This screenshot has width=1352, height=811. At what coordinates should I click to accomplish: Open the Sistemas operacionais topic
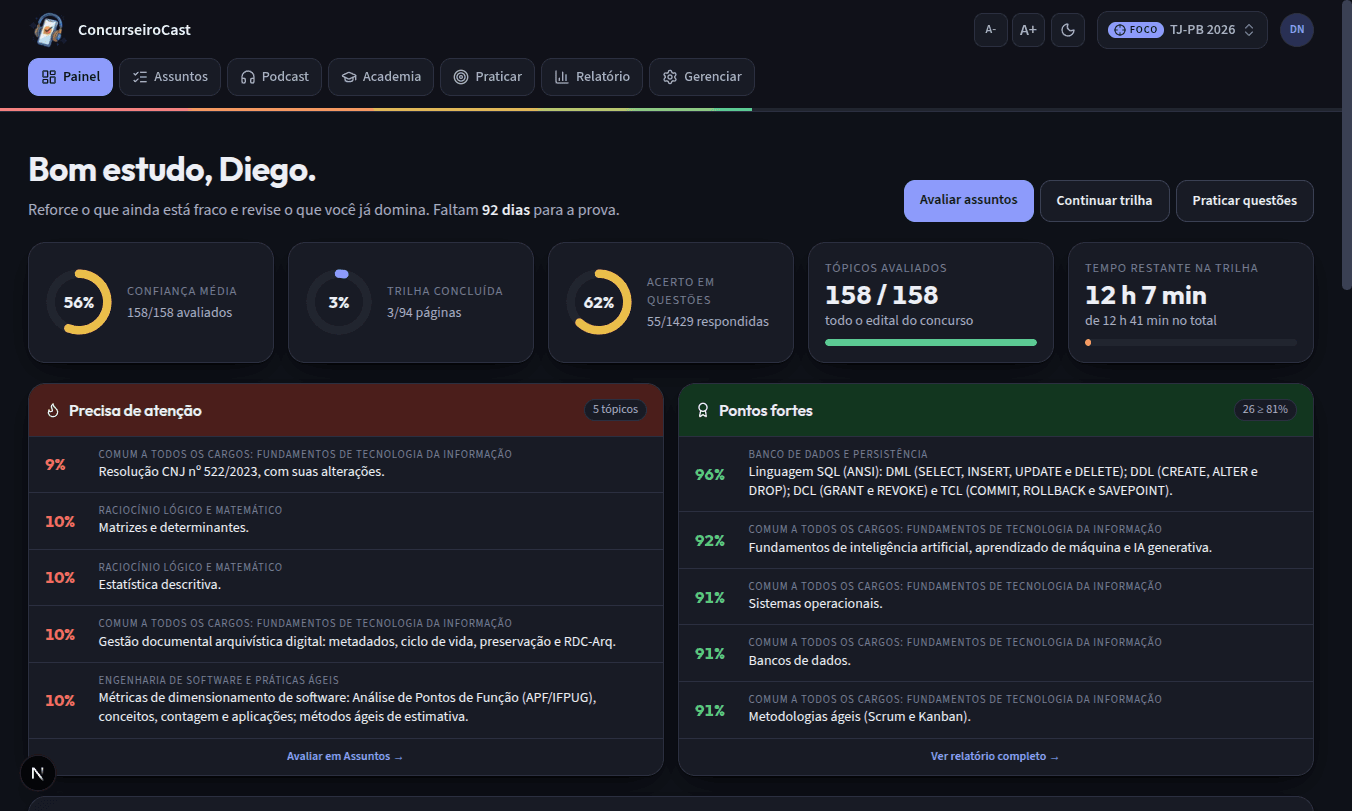tap(996, 597)
